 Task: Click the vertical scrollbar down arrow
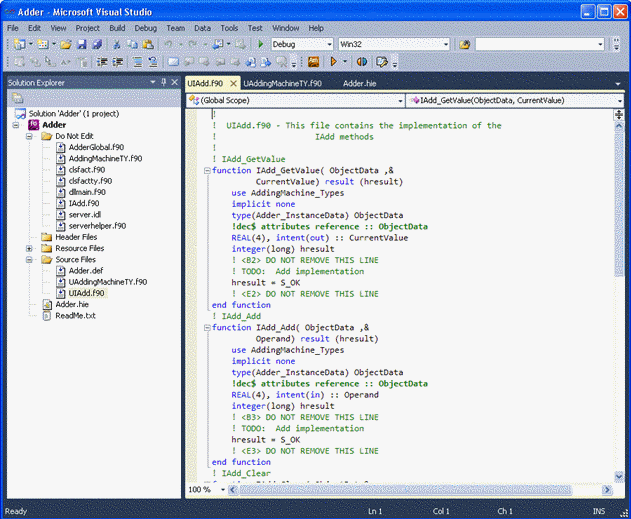click(619, 476)
